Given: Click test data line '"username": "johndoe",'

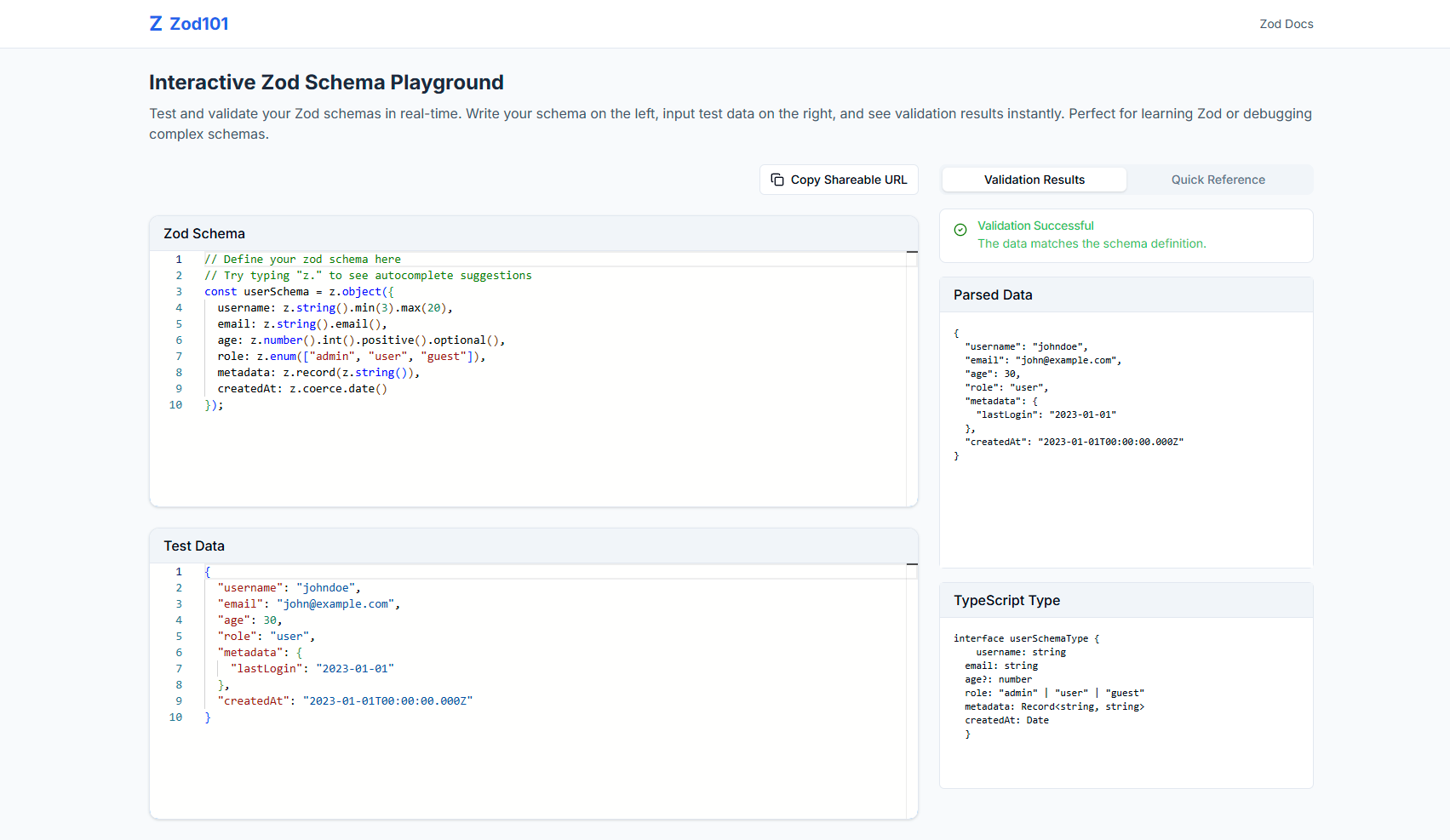Looking at the screenshot, I should (x=289, y=588).
